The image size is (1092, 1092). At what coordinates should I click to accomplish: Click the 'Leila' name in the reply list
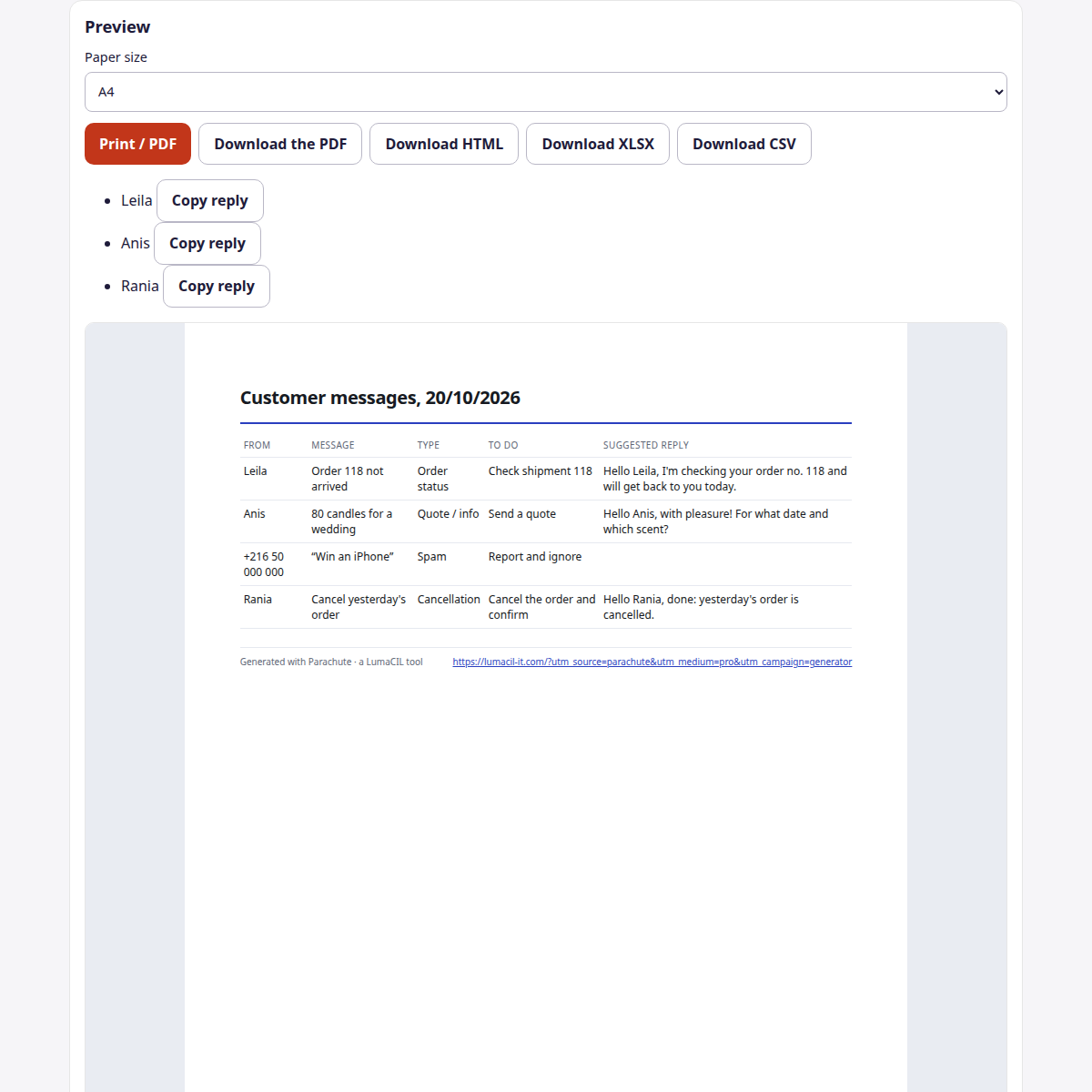(x=136, y=200)
